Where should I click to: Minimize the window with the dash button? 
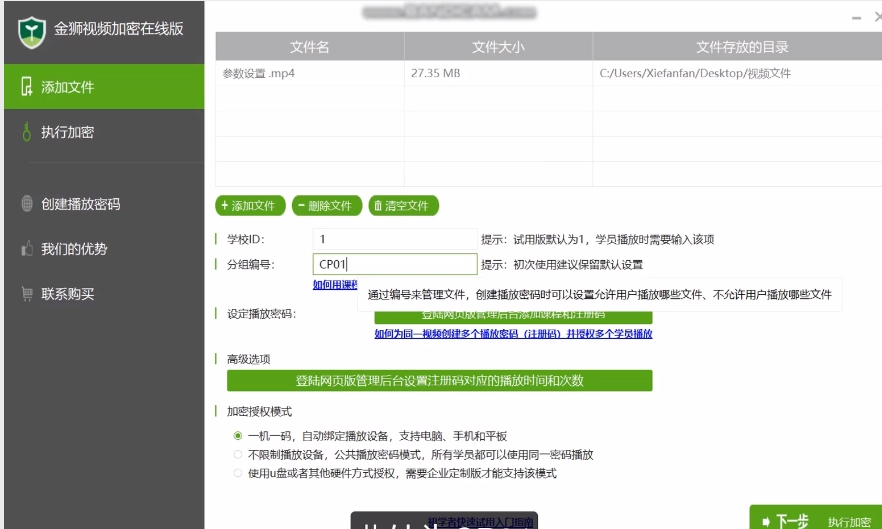pos(856,18)
